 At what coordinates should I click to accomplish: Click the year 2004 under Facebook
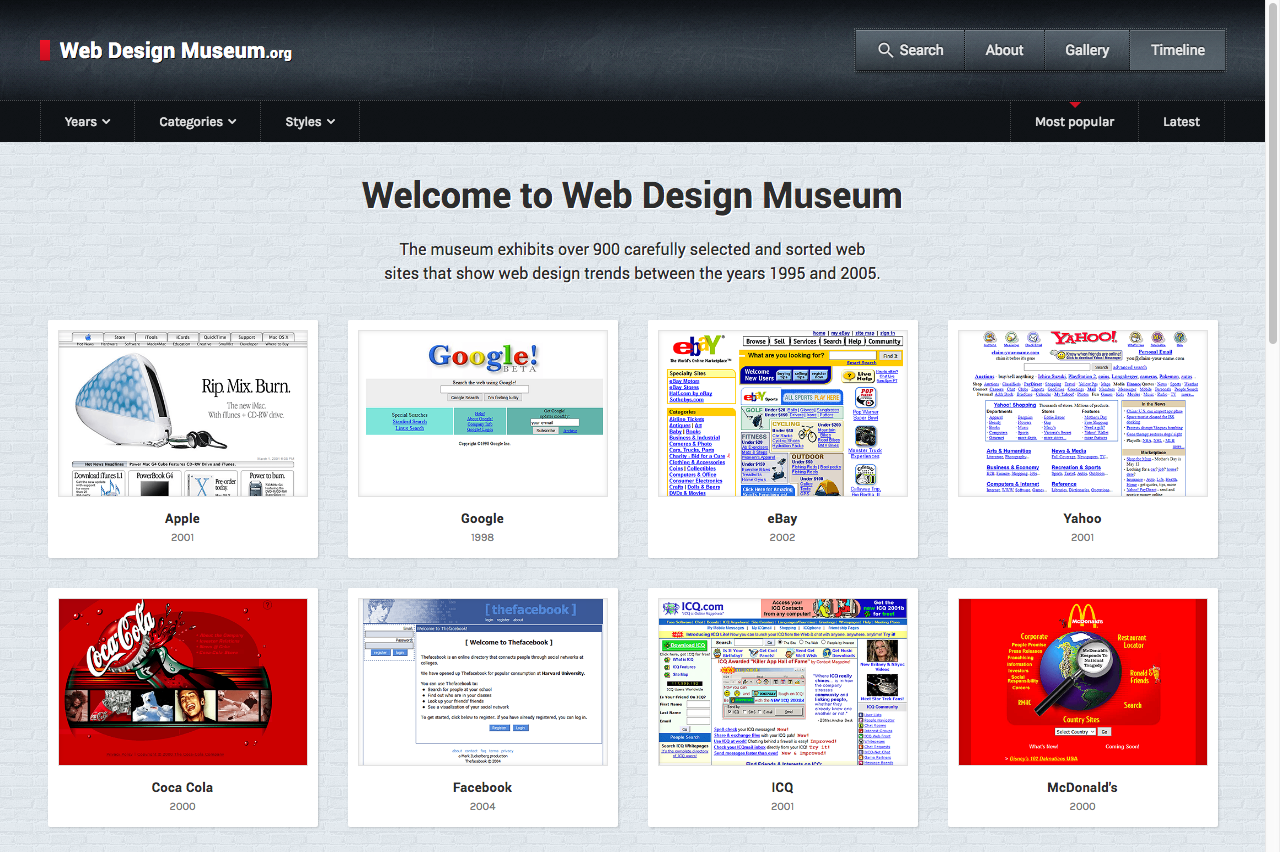482,806
